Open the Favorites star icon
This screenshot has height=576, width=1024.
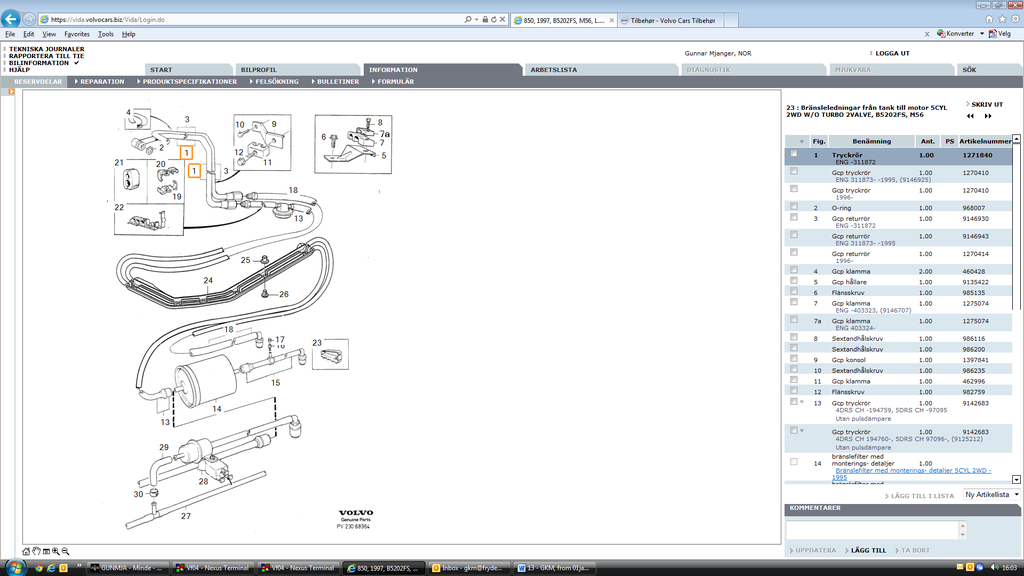1002,20
